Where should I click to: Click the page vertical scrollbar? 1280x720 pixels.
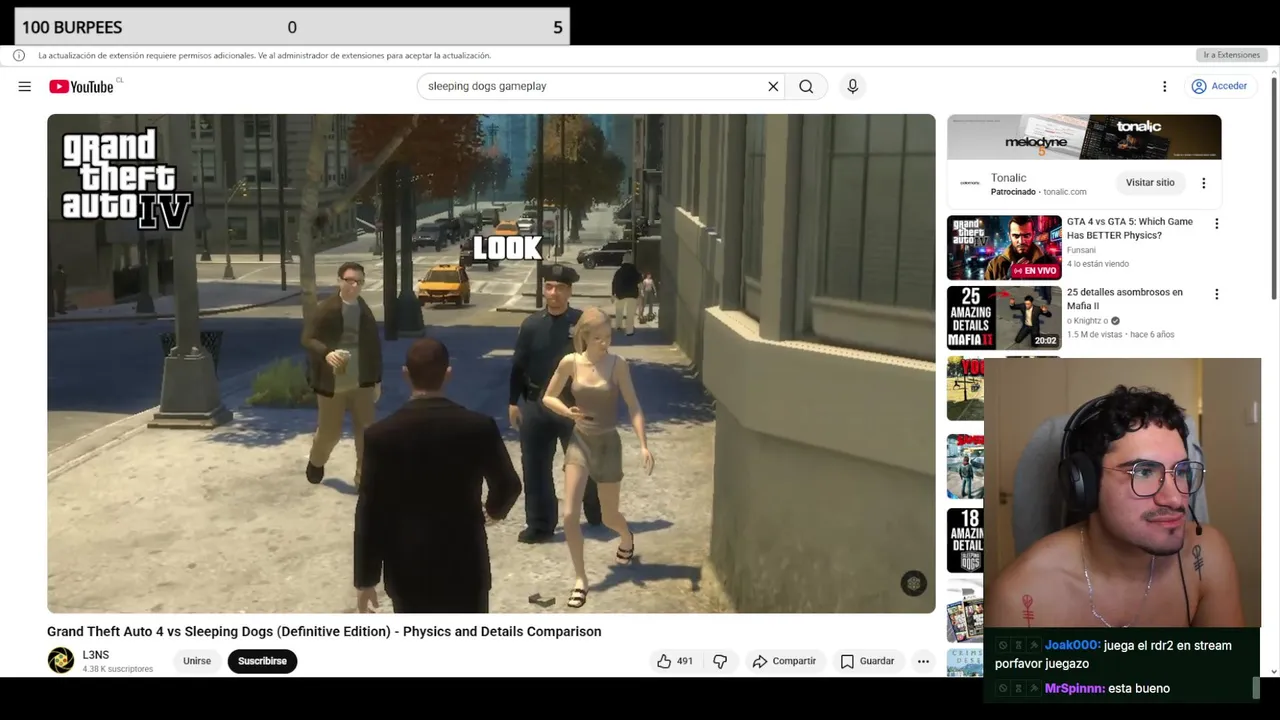click(x=1273, y=186)
